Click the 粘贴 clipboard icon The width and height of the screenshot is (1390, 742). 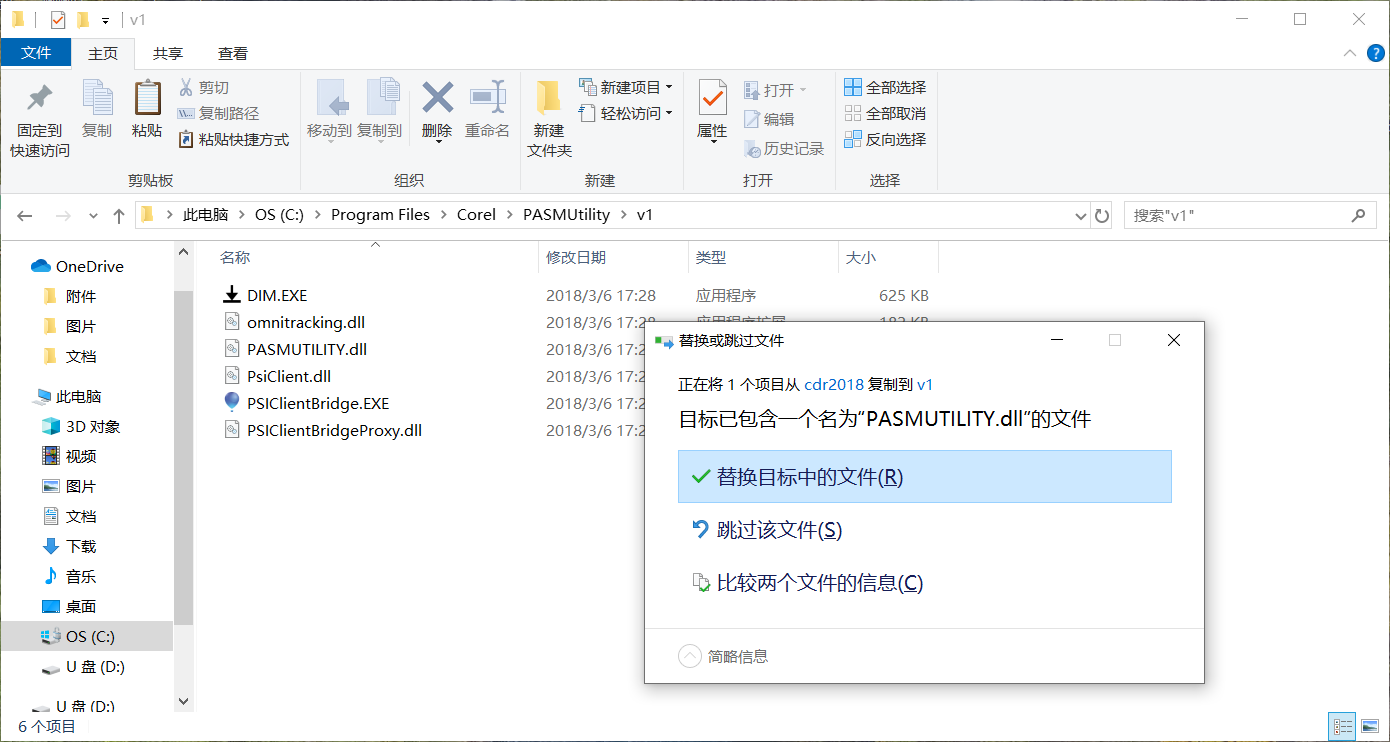click(147, 99)
